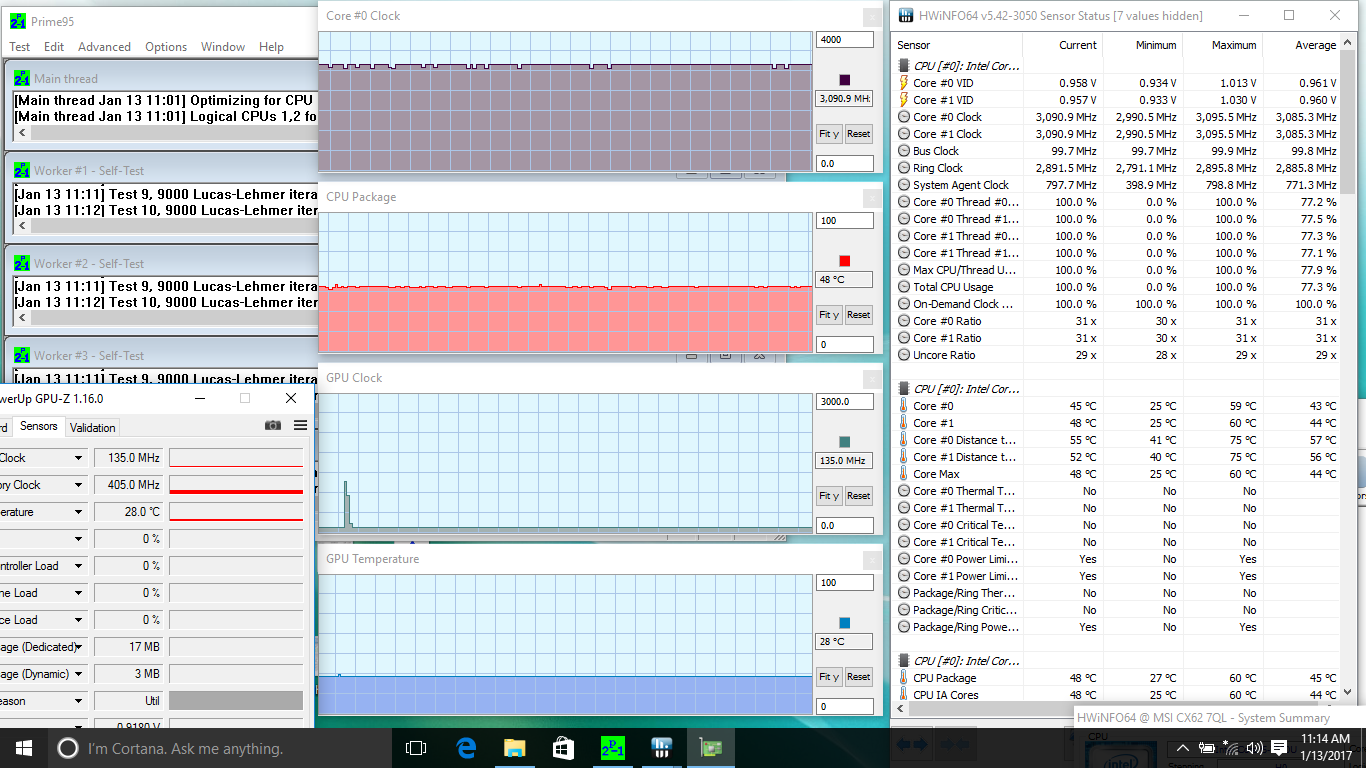
Task: Click HWiNFO Maximum column header
Action: tap(1222, 45)
